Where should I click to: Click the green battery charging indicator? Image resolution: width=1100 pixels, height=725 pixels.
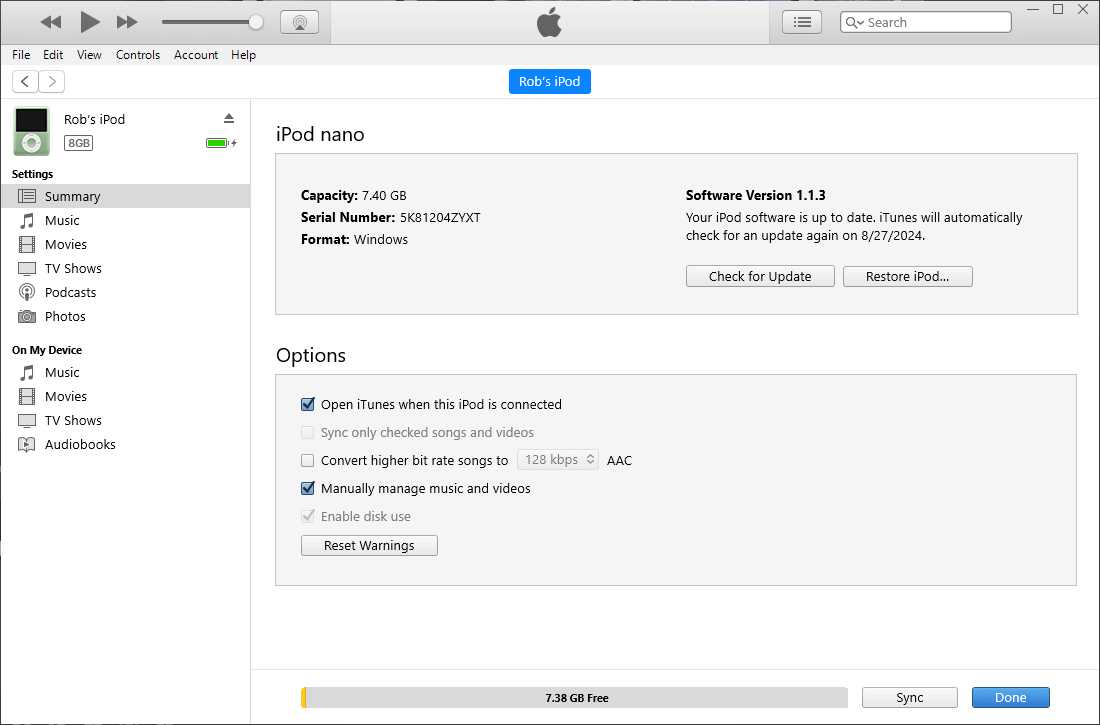click(221, 143)
